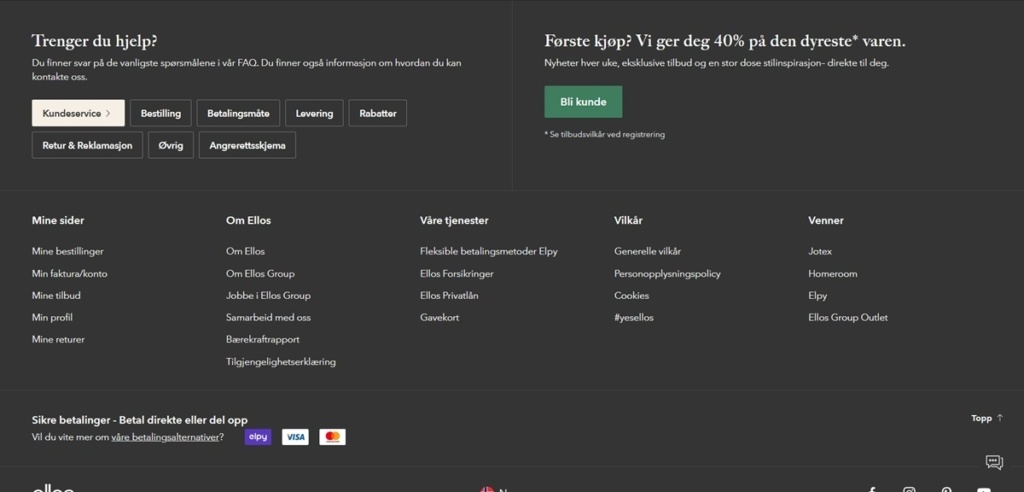Select the Bestilling help topic
The width and height of the screenshot is (1024, 492).
point(161,113)
